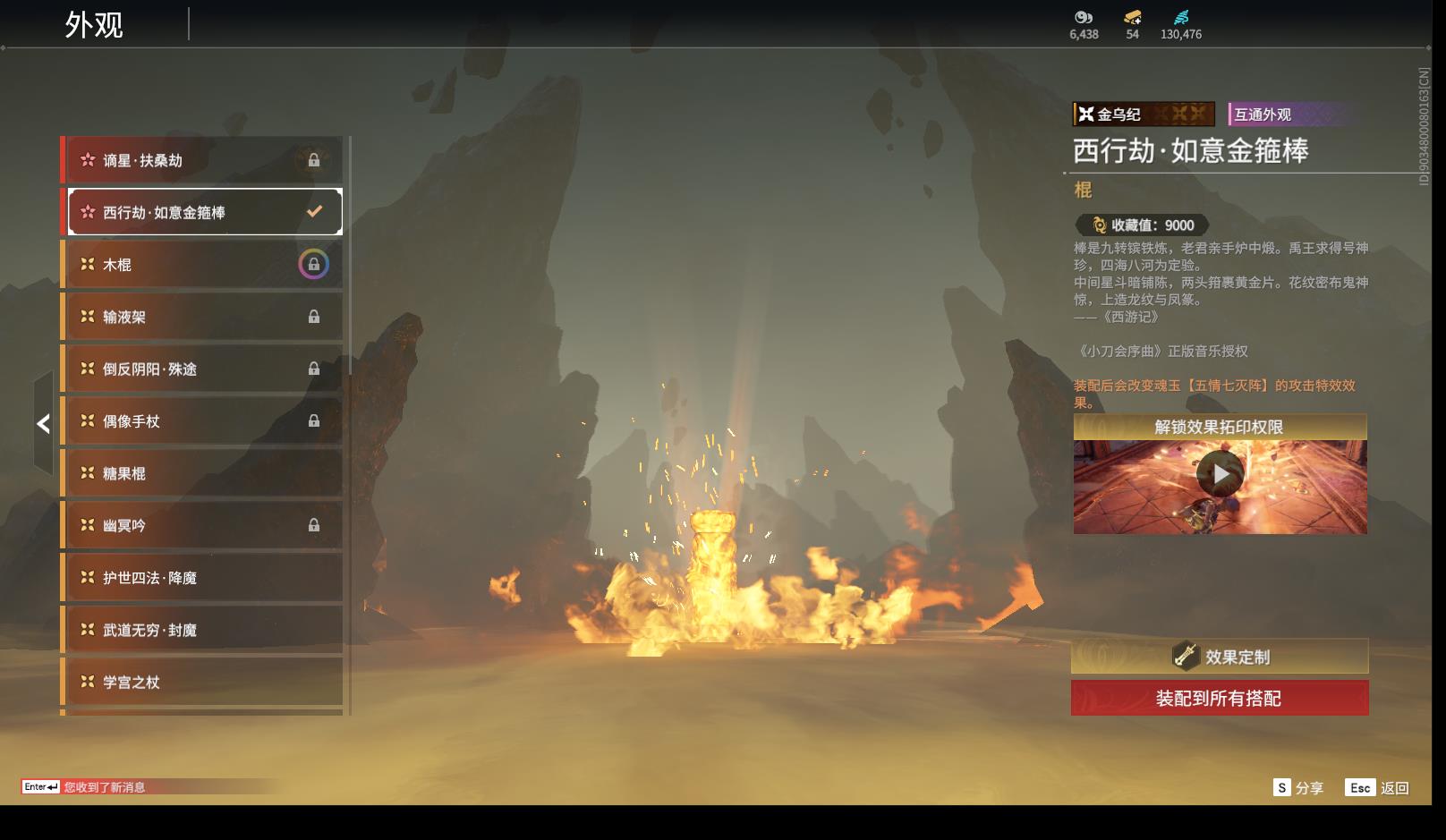The width and height of the screenshot is (1446, 840).
Task: Select the 幽冥吟 skin entry
Action: click(x=202, y=525)
